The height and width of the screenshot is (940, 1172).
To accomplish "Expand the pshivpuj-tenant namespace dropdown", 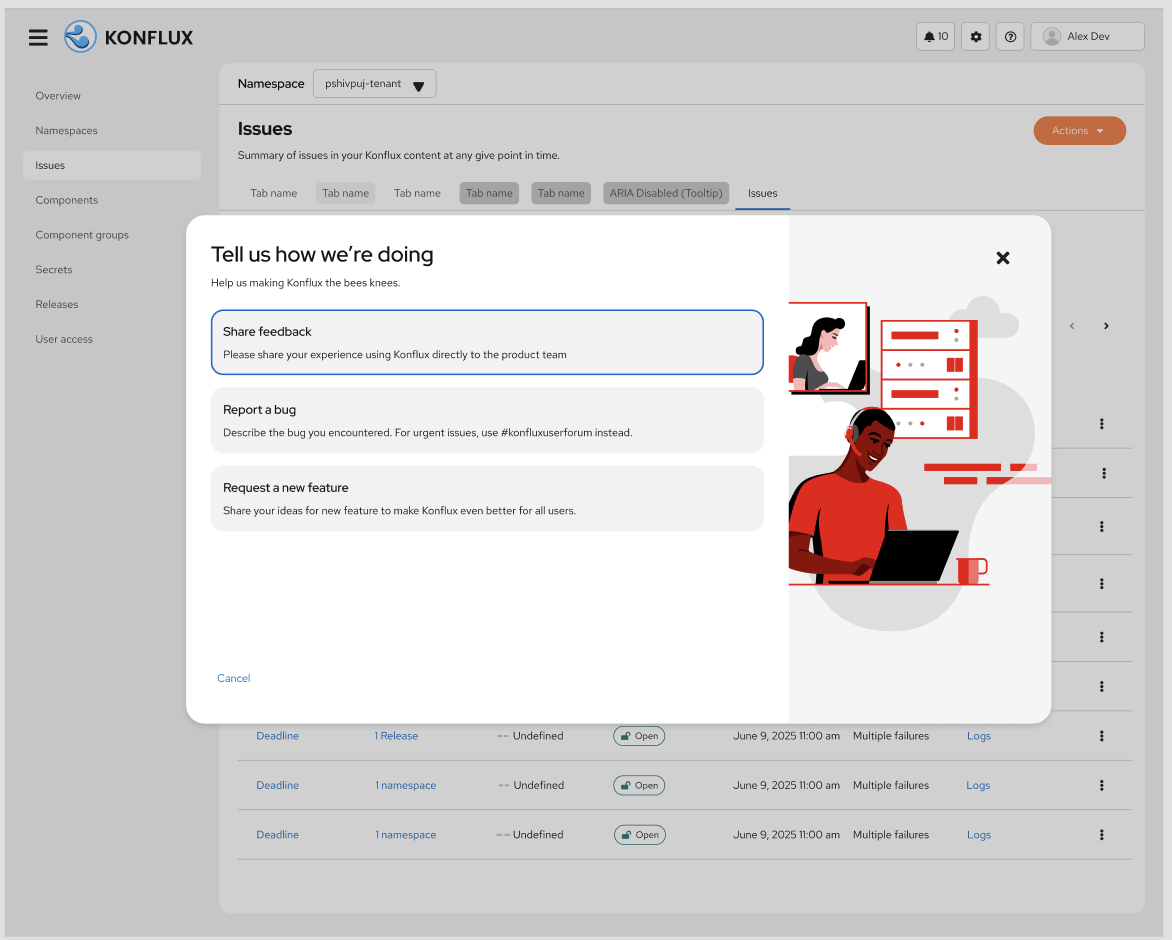I will coord(374,84).
